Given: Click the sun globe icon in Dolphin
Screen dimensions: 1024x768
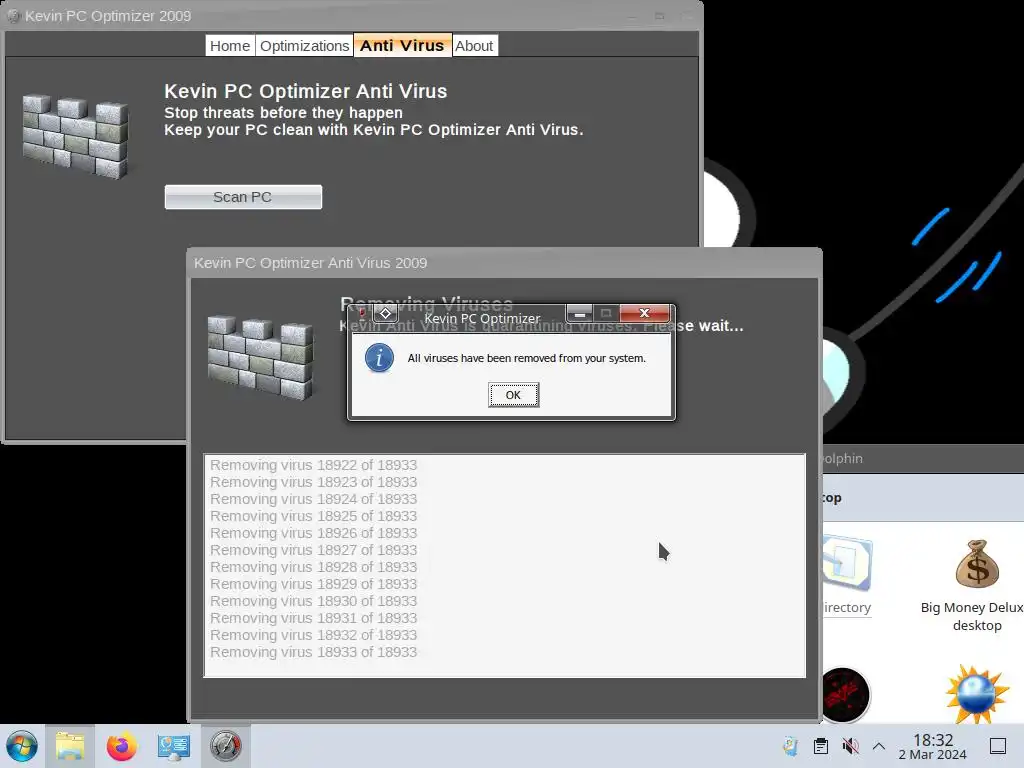Looking at the screenshot, I should tap(976, 694).
